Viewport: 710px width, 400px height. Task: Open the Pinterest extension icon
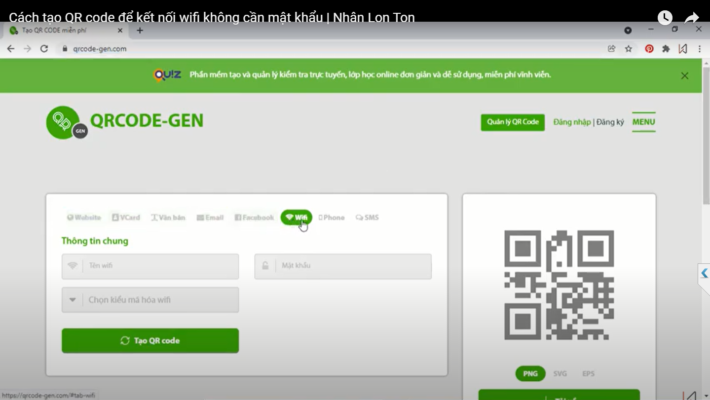(649, 48)
